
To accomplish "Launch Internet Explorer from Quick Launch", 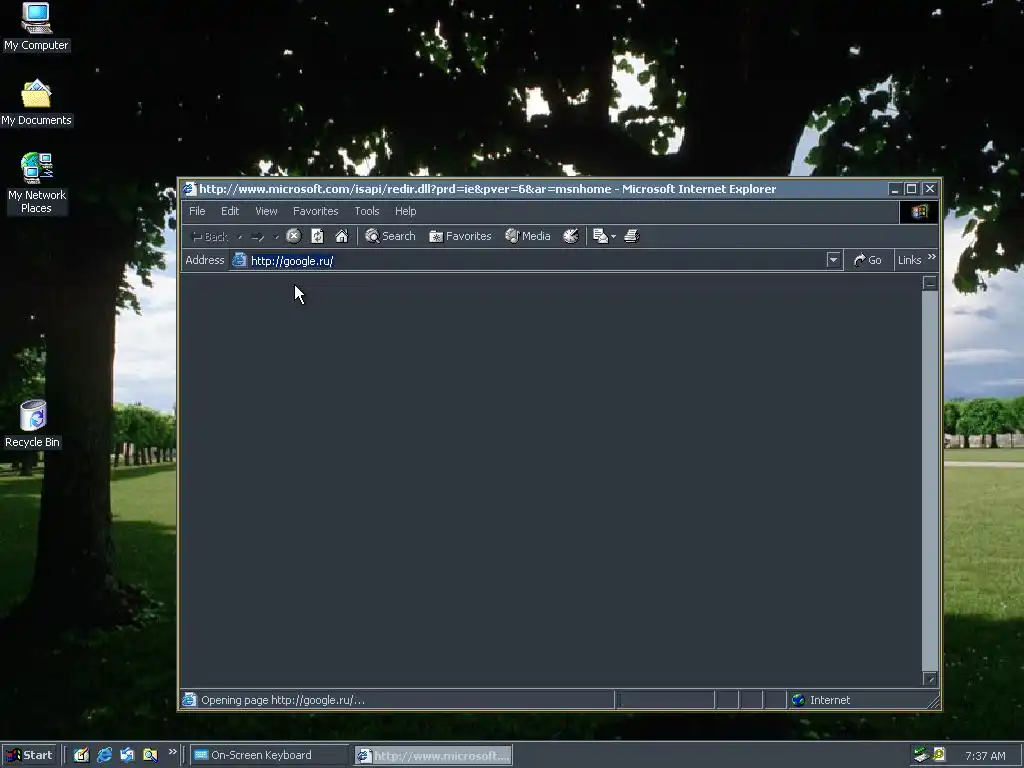I will click(104, 755).
